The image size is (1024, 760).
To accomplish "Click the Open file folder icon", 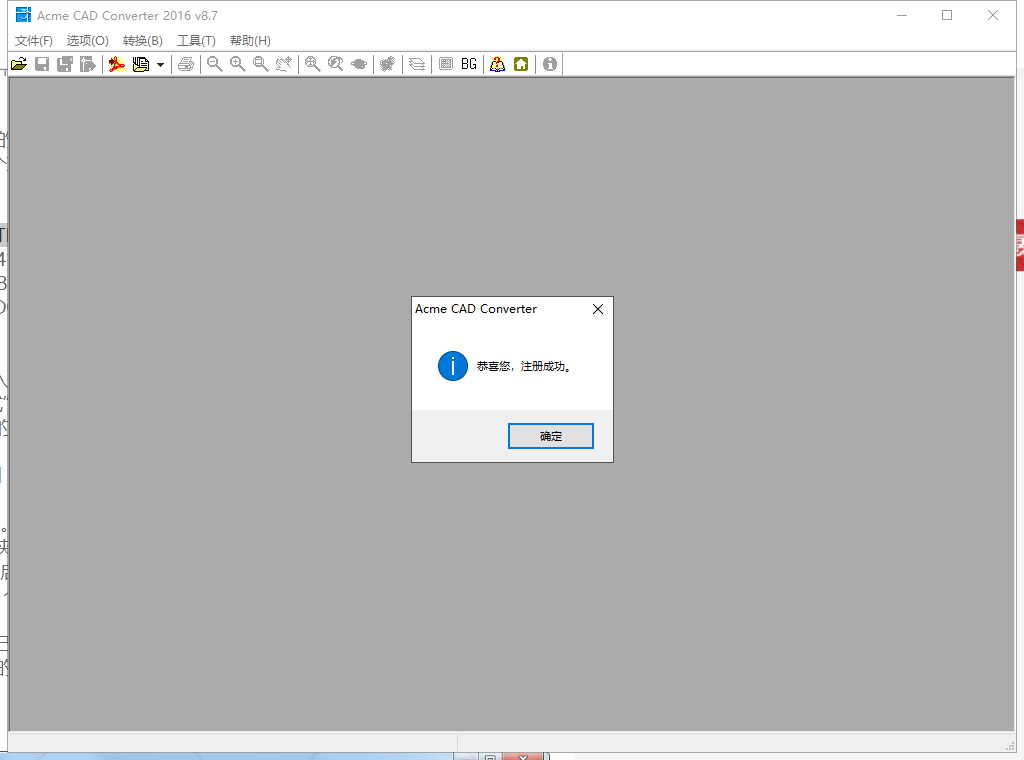I will [x=19, y=64].
